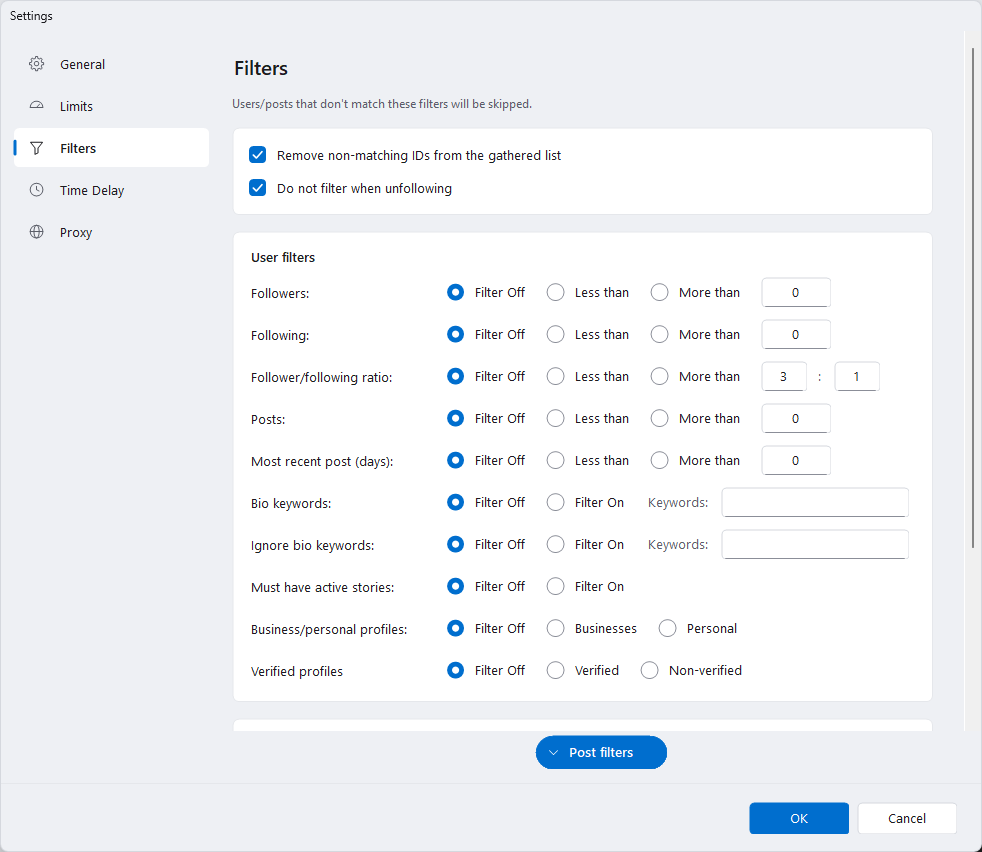Screen dimensions: 982x852
Task: Click the Posts value field
Action: click(x=795, y=418)
